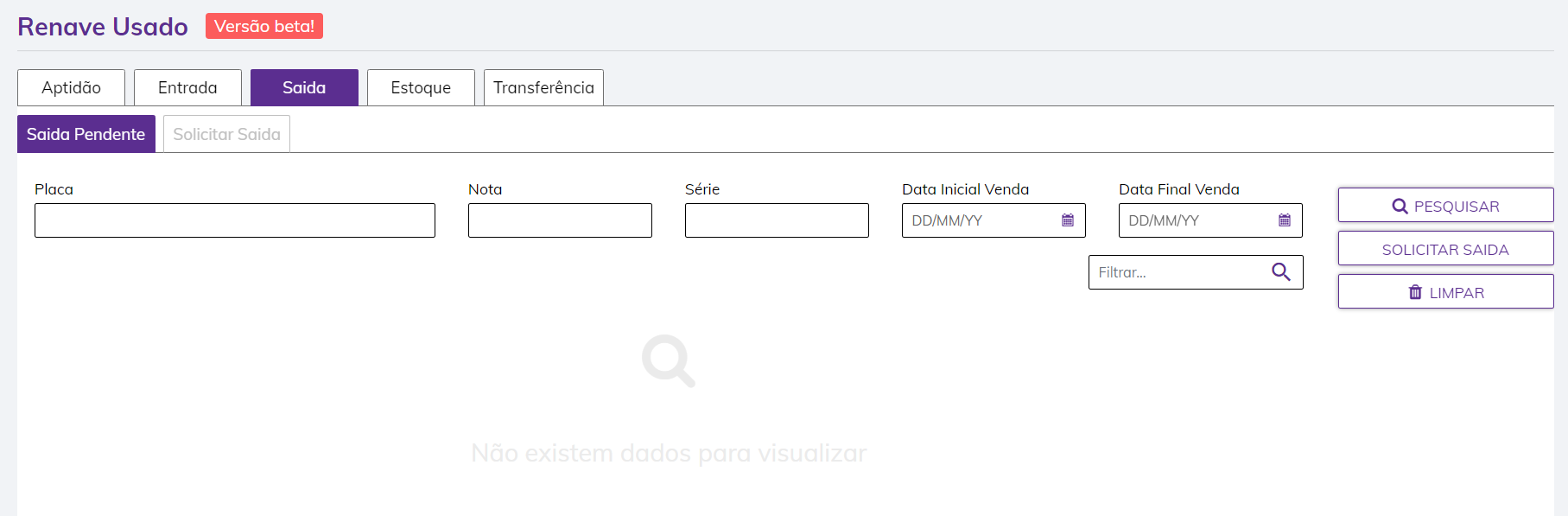Focus the Placa input field
This screenshot has width=1568, height=516.
234,220
